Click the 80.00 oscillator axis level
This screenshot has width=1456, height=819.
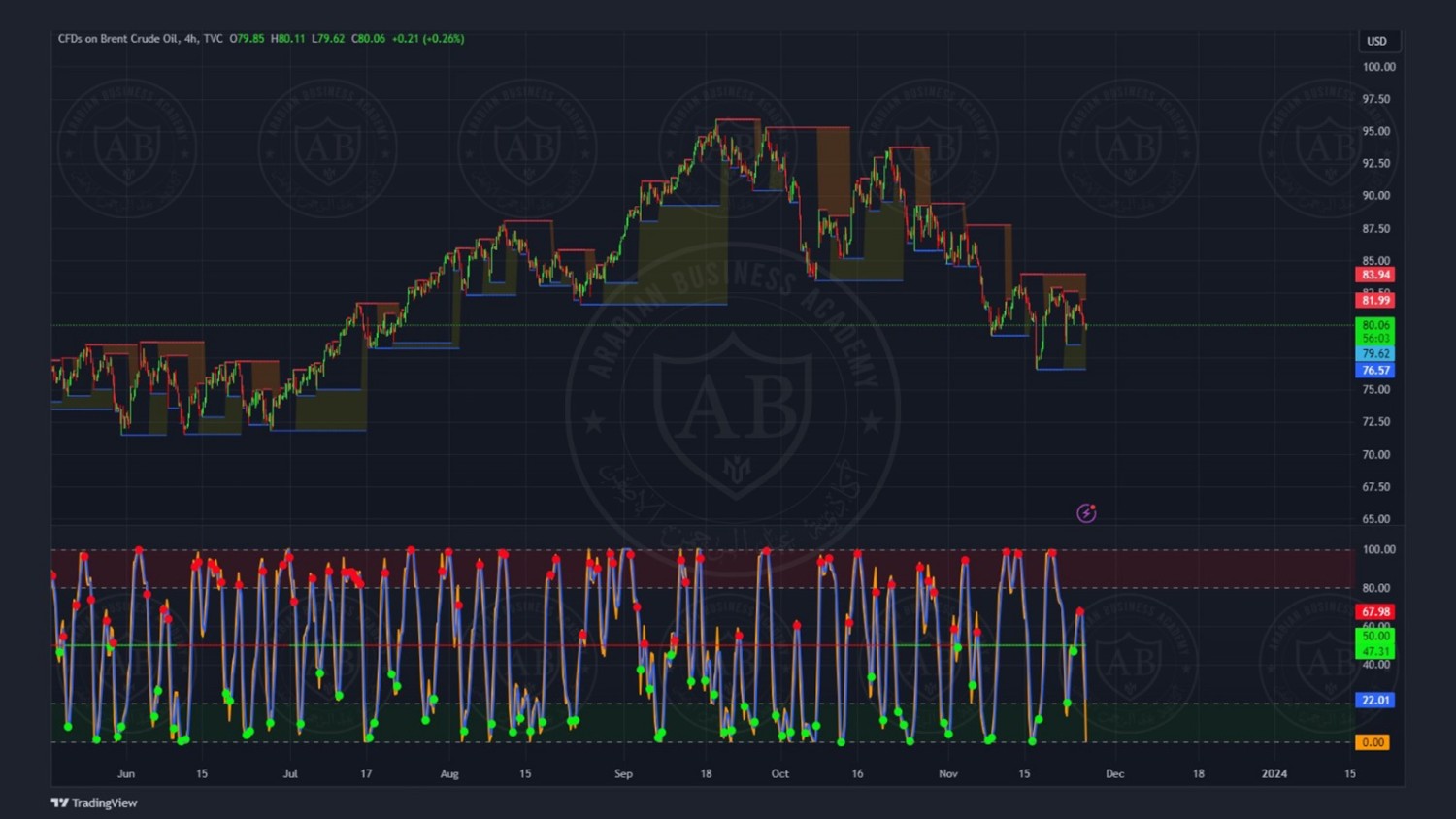pyautogui.click(x=1378, y=588)
